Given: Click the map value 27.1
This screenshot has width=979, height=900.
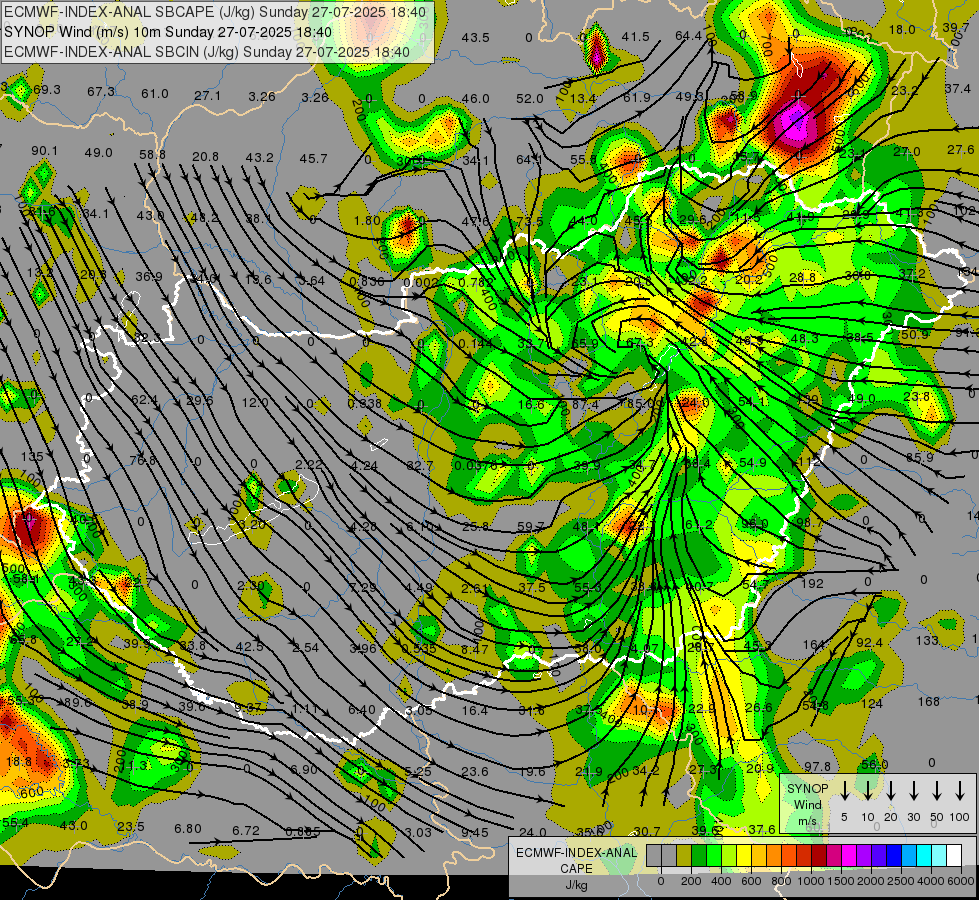Looking at the screenshot, I should (x=207, y=96).
